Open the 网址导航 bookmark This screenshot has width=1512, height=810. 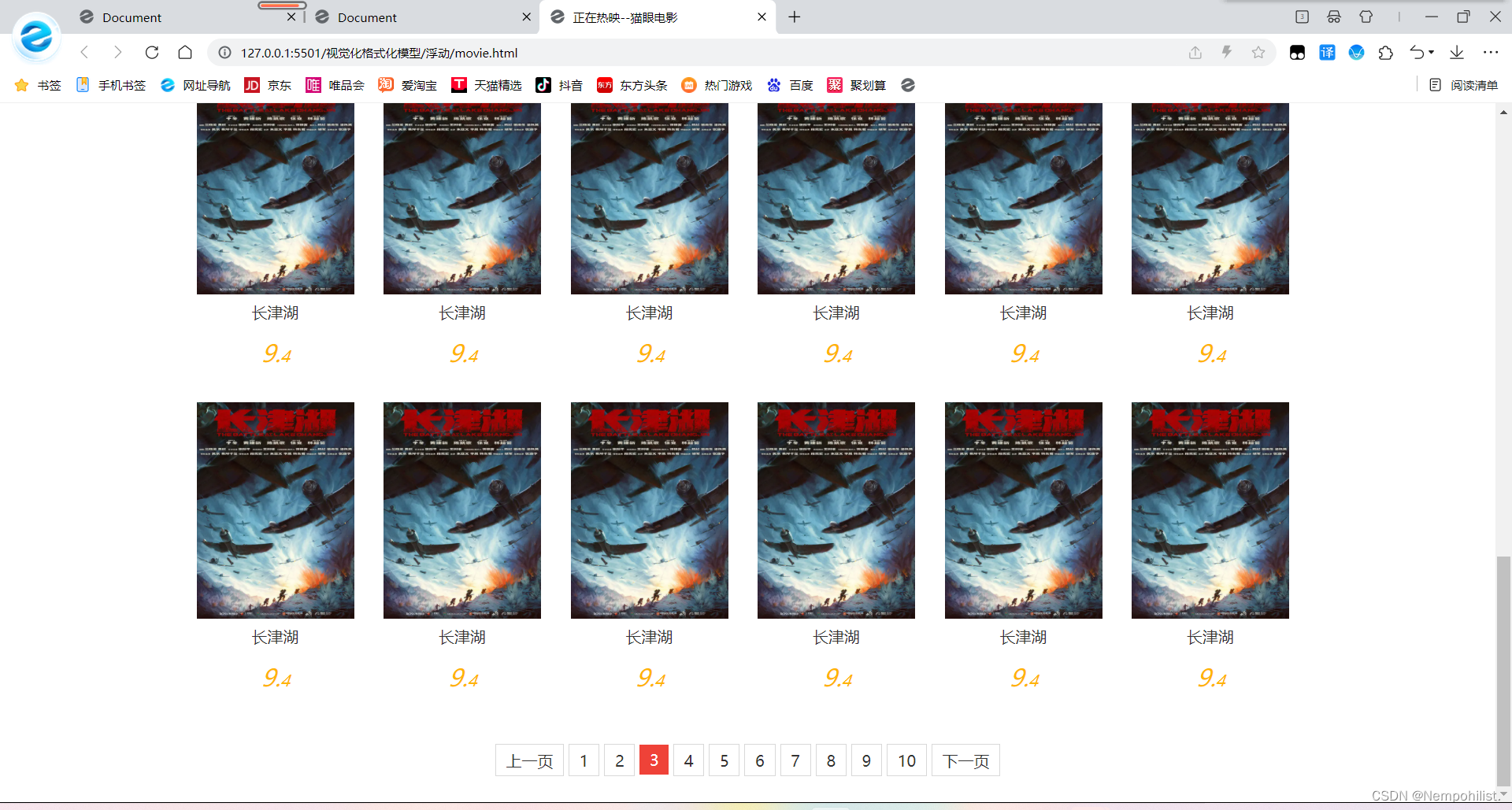point(195,85)
